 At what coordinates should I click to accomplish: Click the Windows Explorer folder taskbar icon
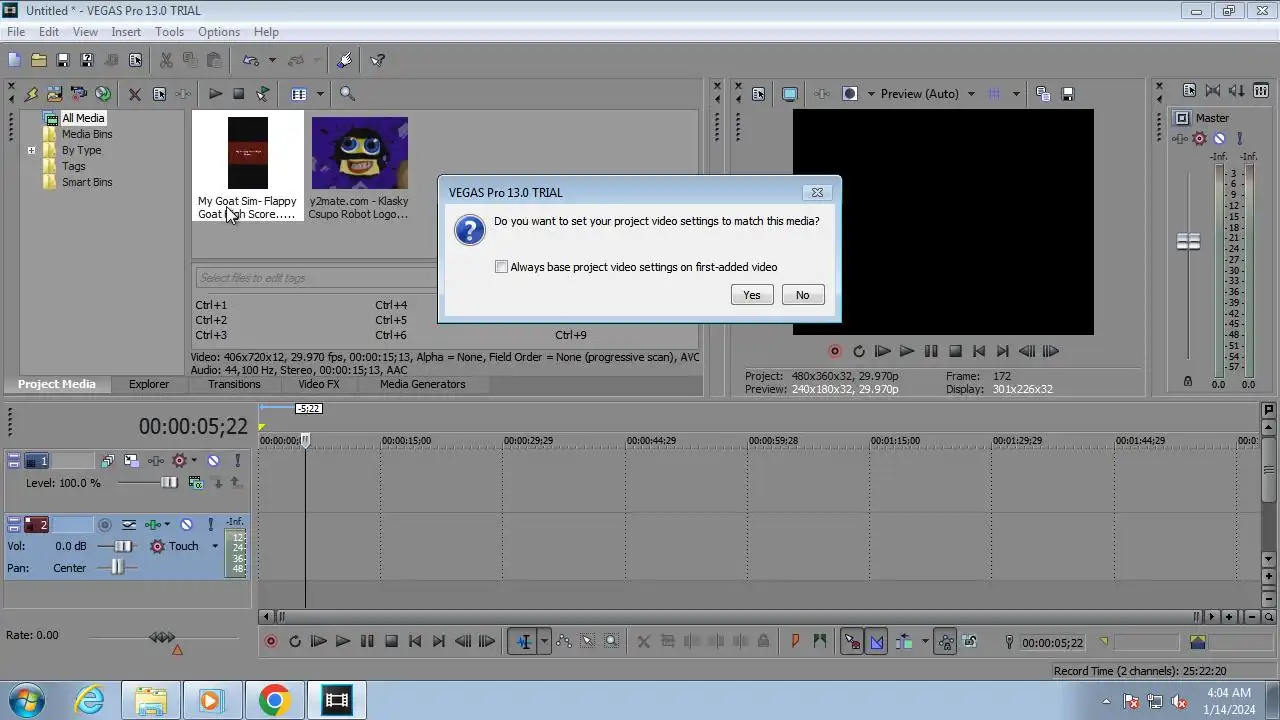click(150, 701)
